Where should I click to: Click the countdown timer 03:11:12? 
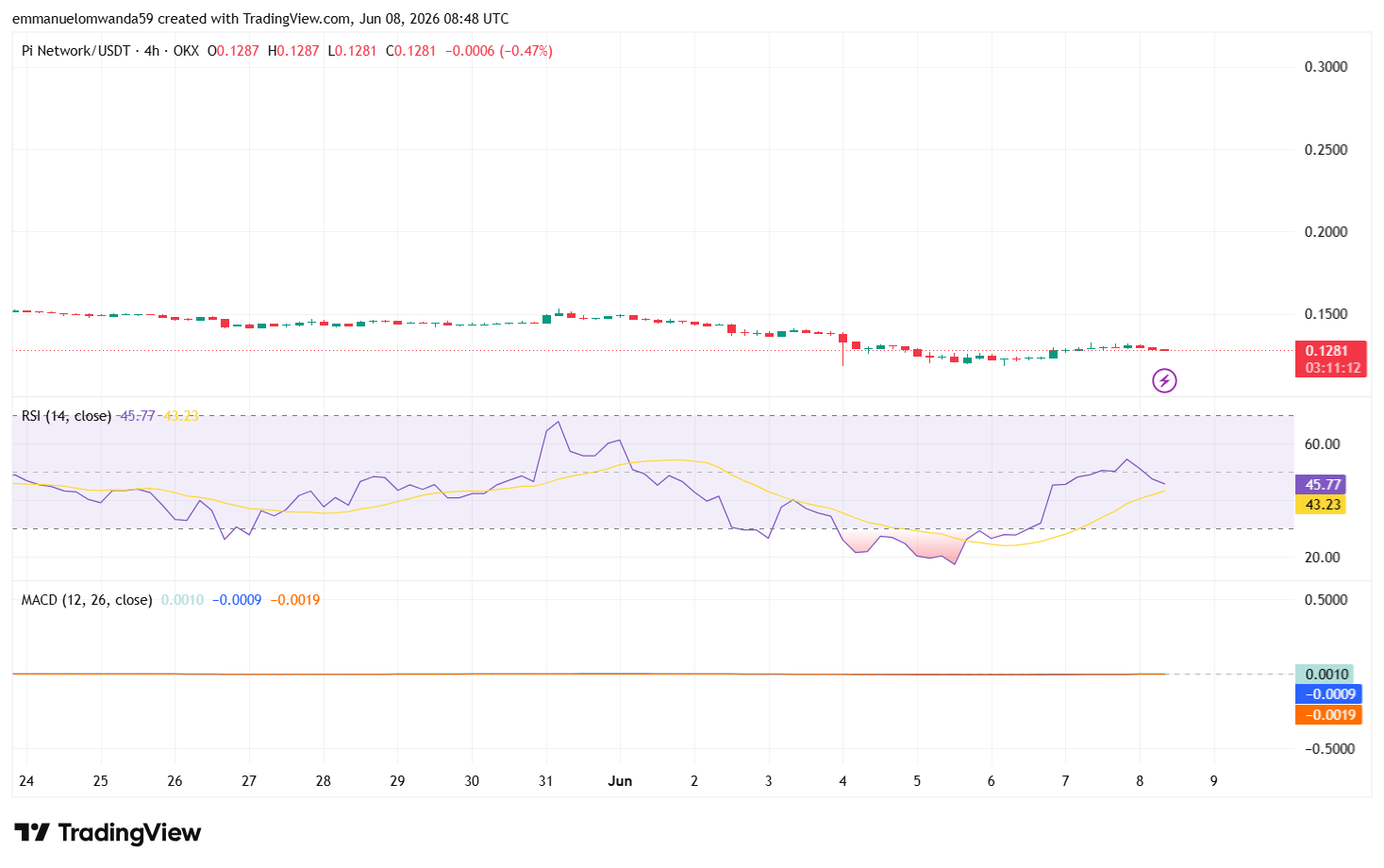coord(1330,368)
